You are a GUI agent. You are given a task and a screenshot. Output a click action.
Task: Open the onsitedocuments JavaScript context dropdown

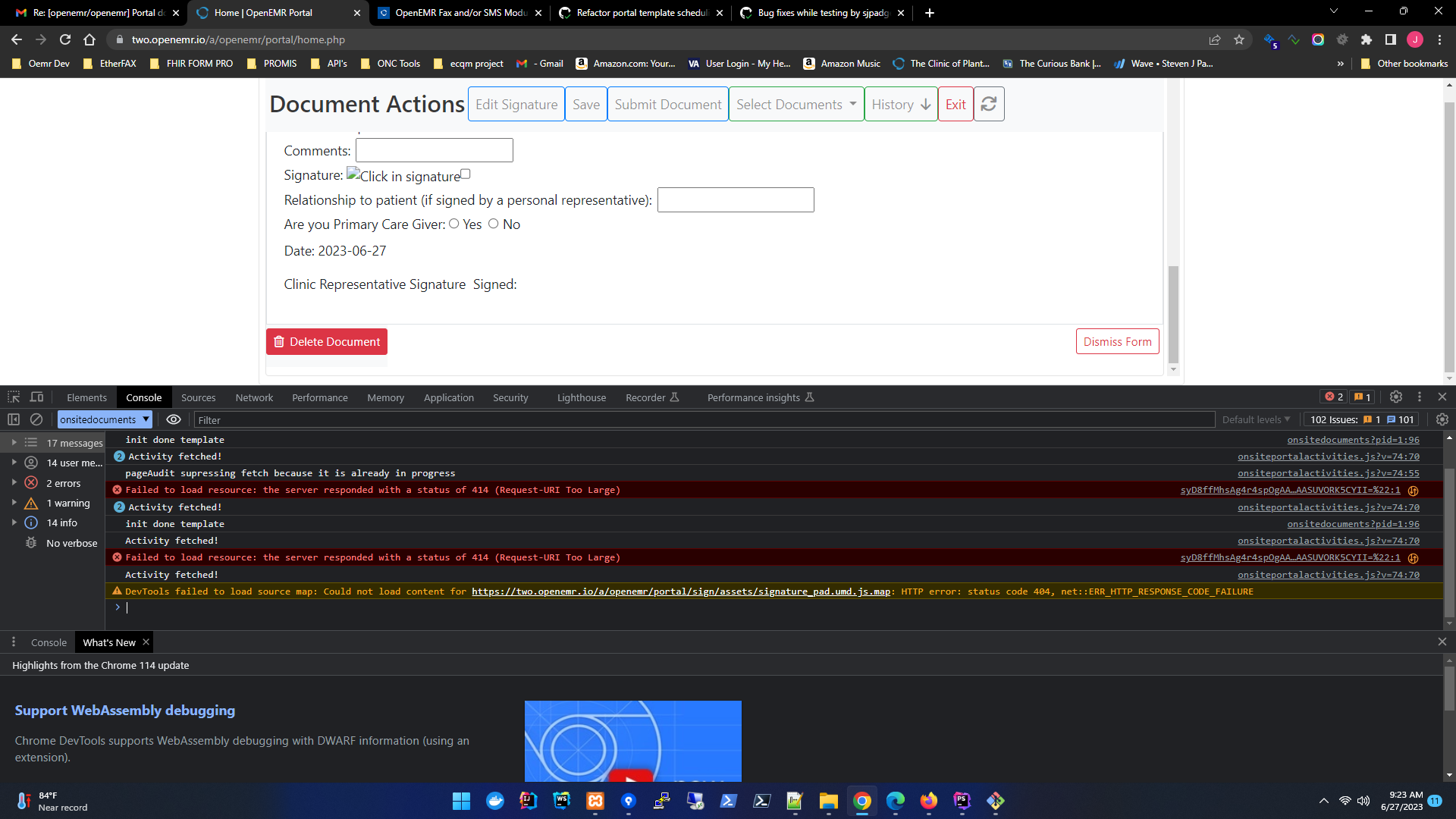104,419
